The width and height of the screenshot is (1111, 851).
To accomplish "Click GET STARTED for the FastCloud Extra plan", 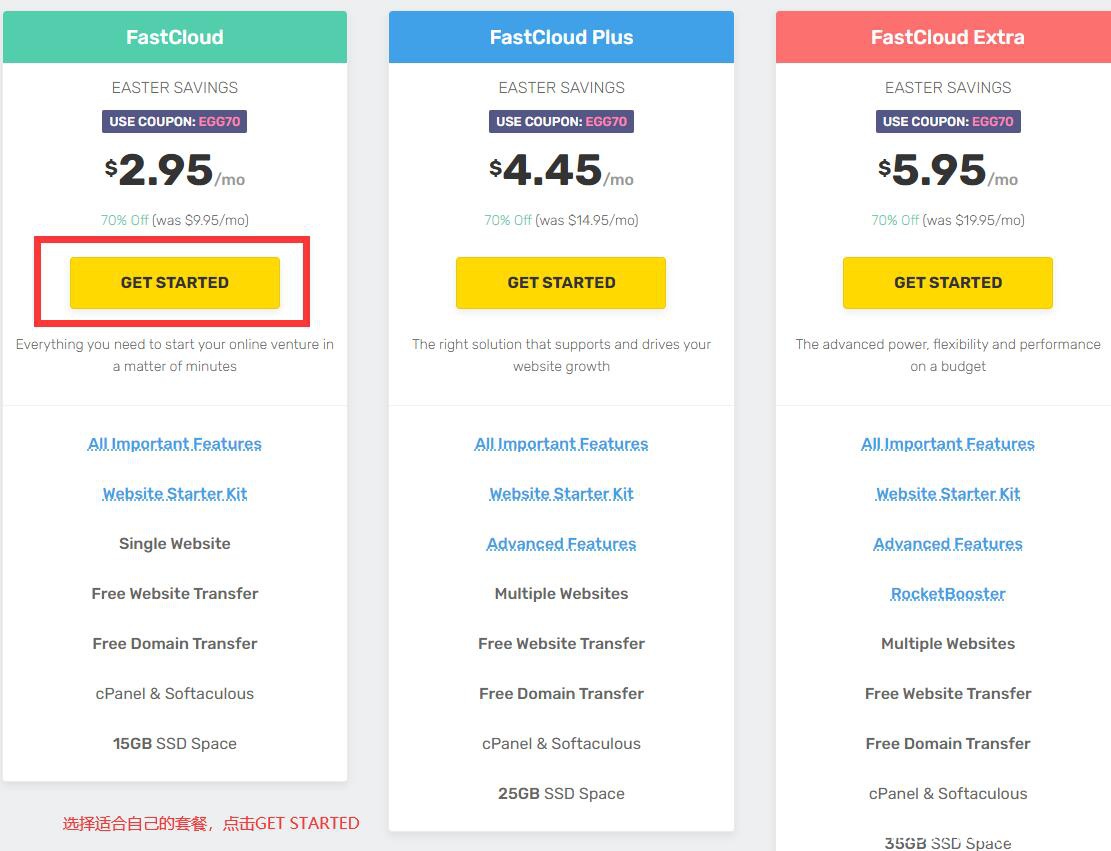I will pos(947,282).
